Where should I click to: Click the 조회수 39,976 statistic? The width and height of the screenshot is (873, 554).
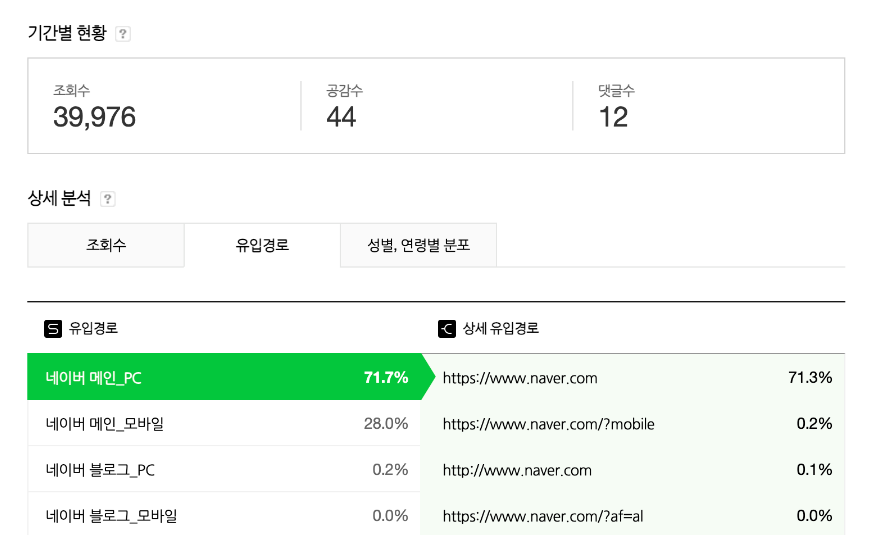point(94,117)
